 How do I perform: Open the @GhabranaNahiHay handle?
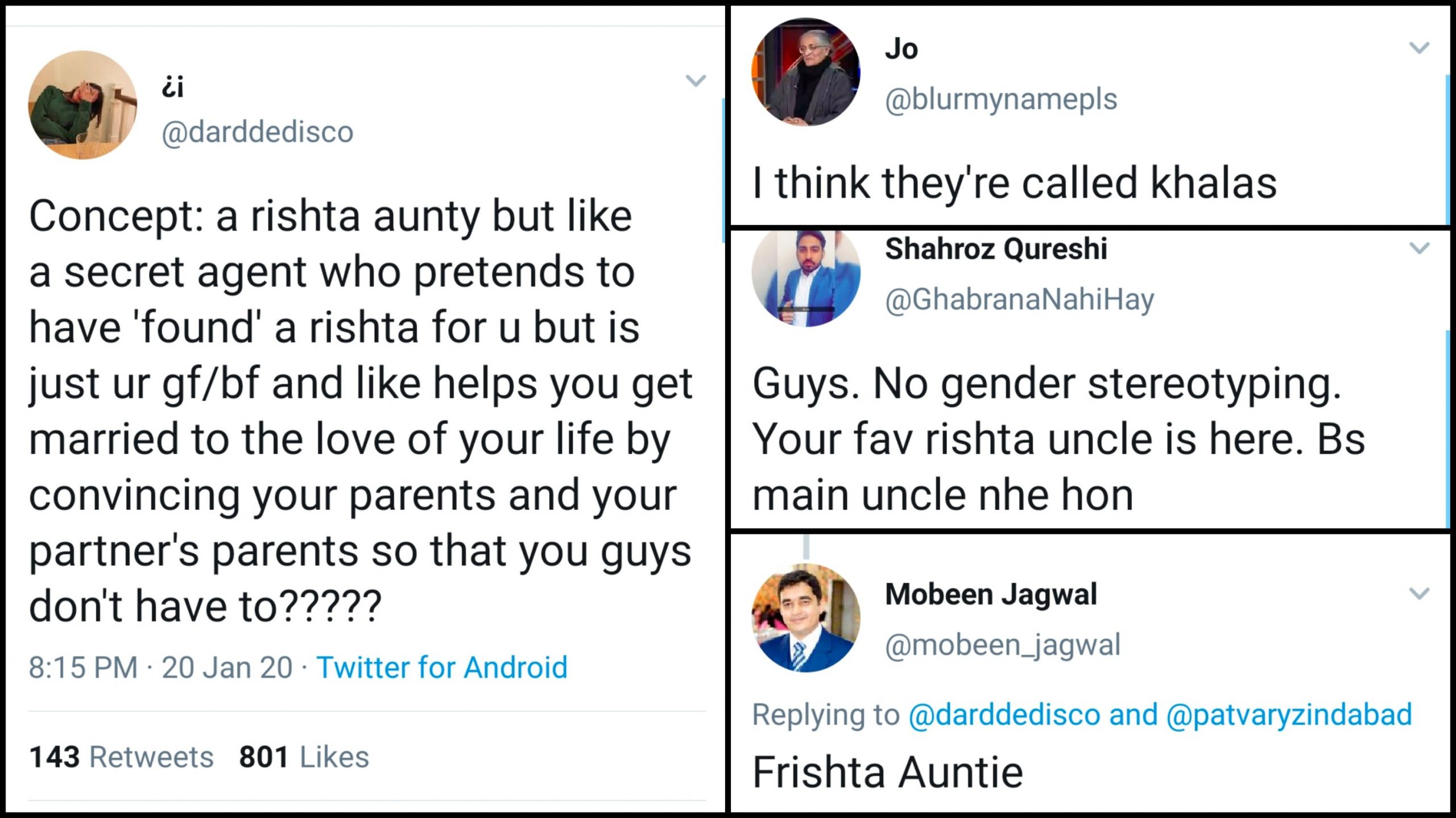[1019, 299]
